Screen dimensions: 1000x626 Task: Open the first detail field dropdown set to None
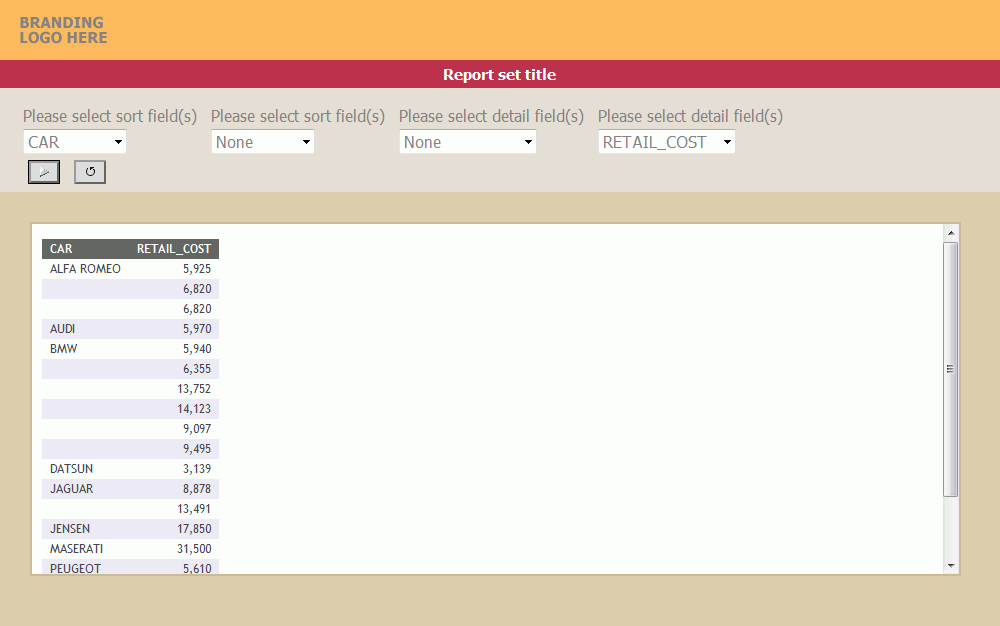tap(467, 142)
